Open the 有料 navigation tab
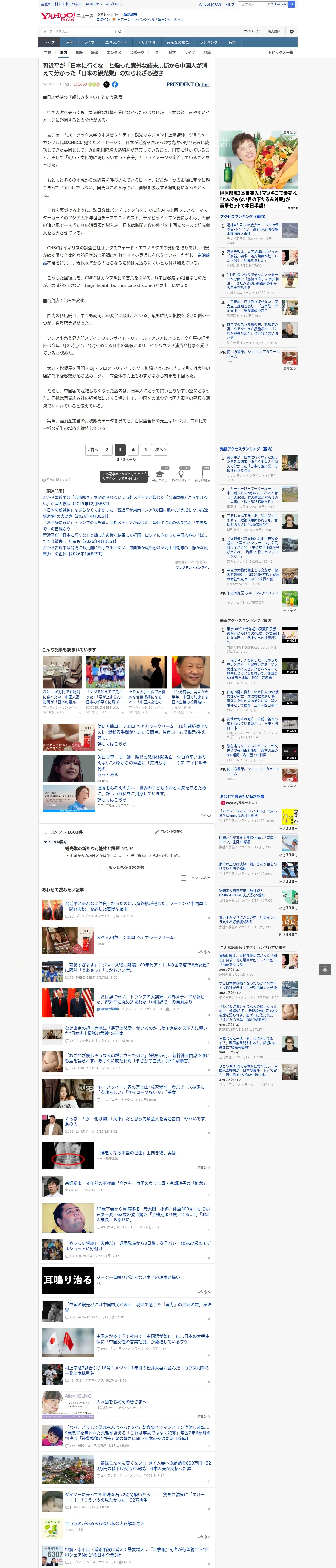The image size is (336, 1568). [x=232, y=43]
